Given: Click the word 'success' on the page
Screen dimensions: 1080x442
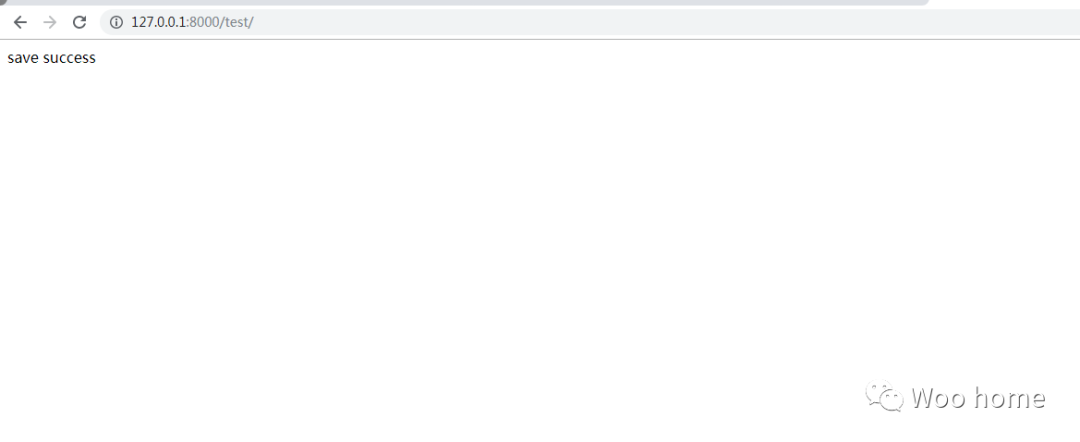Looking at the screenshot, I should (70, 58).
